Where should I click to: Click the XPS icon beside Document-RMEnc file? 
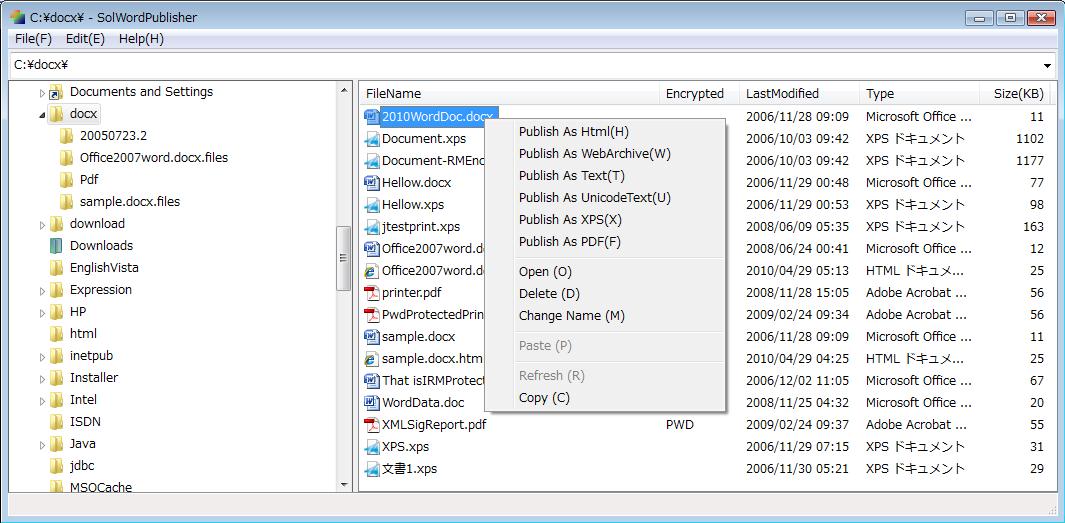tap(372, 161)
